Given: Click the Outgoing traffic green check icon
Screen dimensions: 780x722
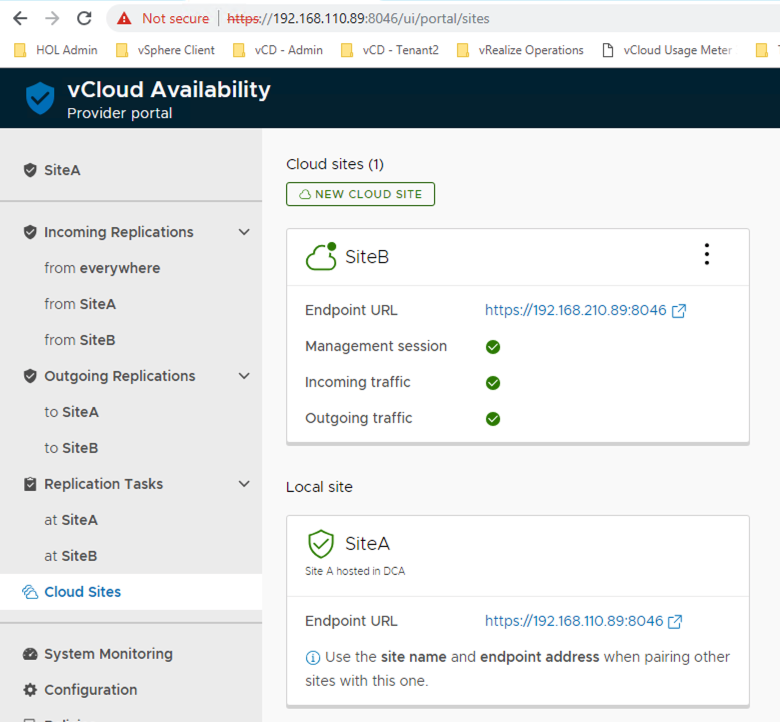Looking at the screenshot, I should tap(493, 419).
